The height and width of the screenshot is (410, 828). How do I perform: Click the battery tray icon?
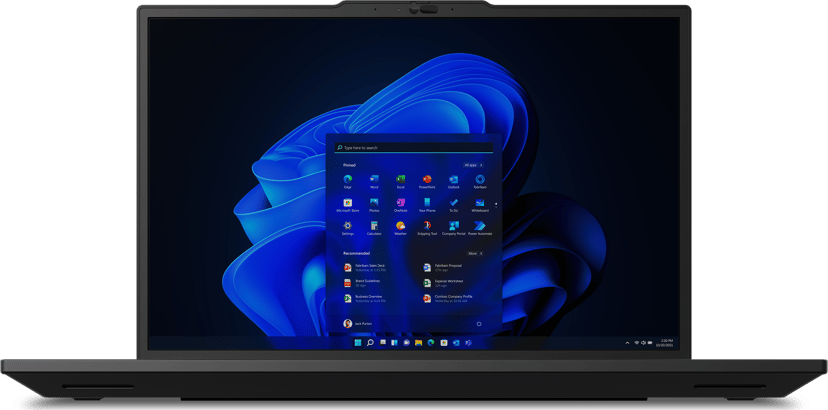[x=650, y=342]
